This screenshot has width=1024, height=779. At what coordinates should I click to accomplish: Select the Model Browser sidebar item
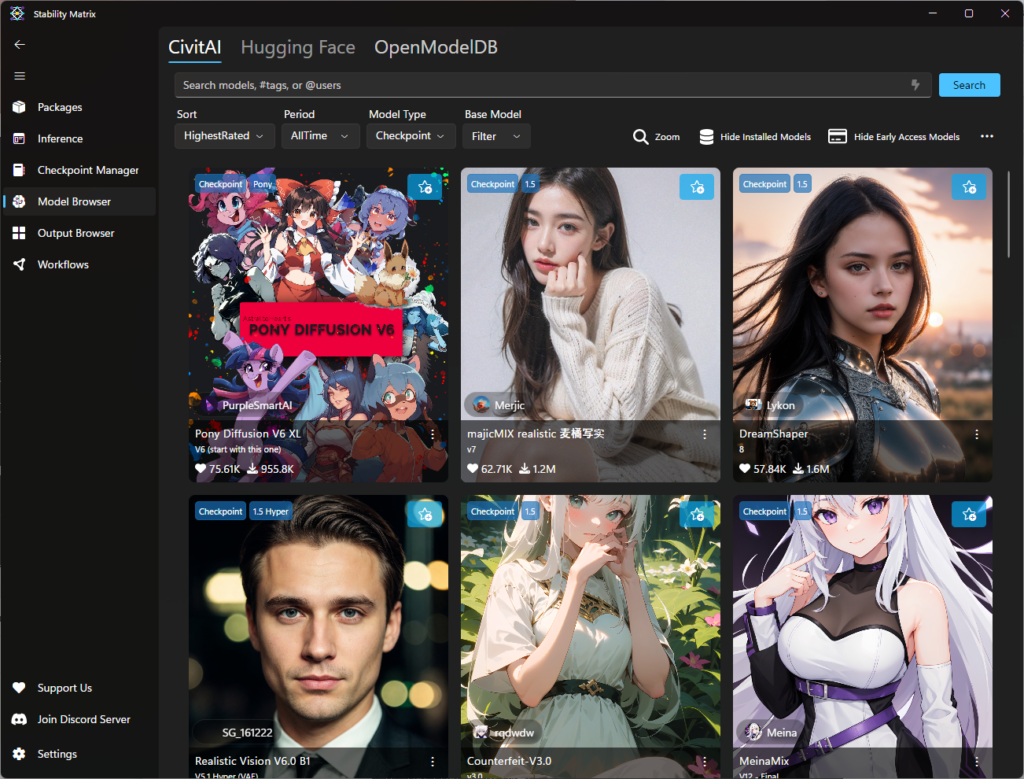(x=79, y=201)
